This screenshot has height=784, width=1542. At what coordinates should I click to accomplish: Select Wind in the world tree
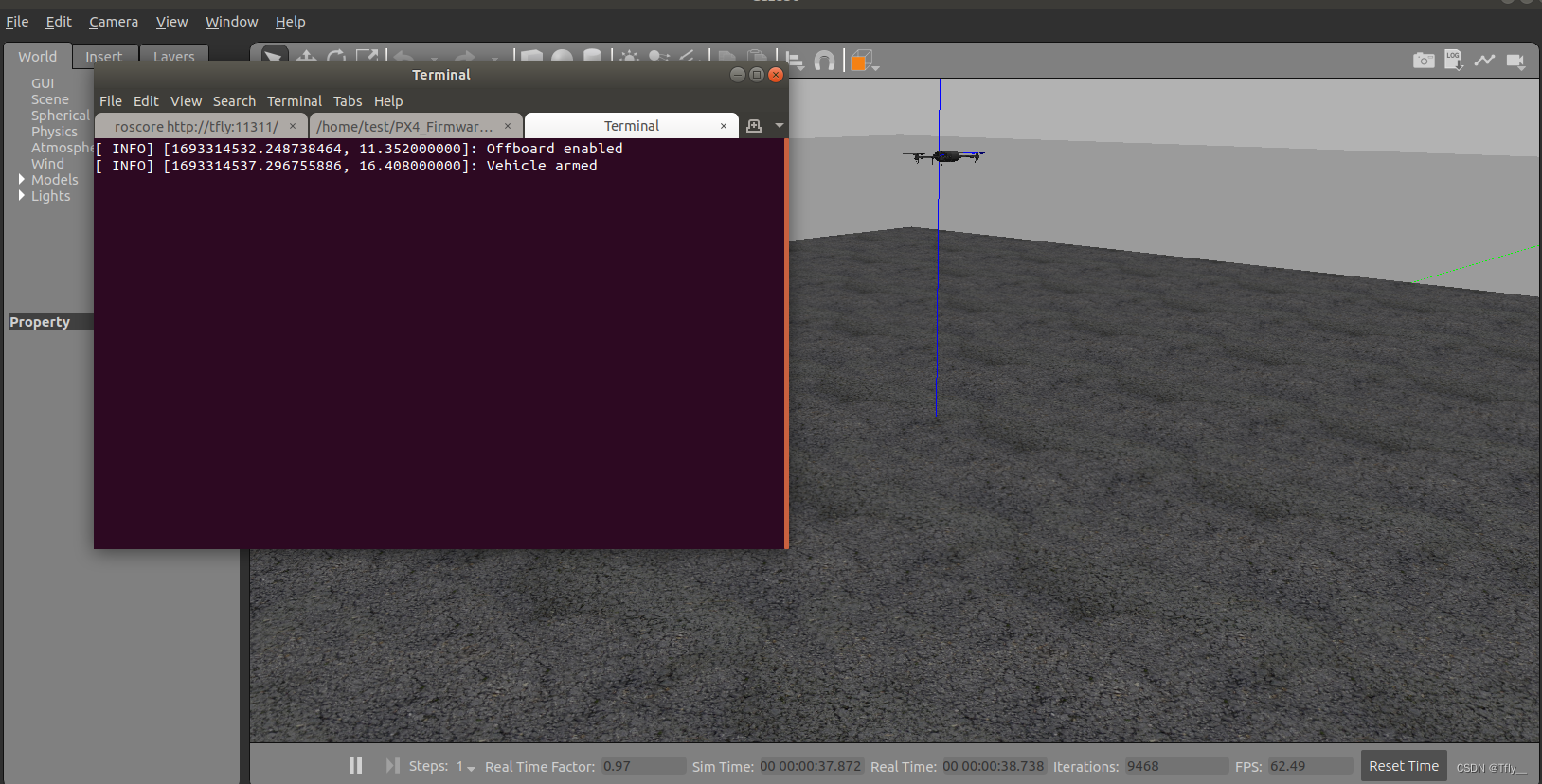tap(47, 164)
